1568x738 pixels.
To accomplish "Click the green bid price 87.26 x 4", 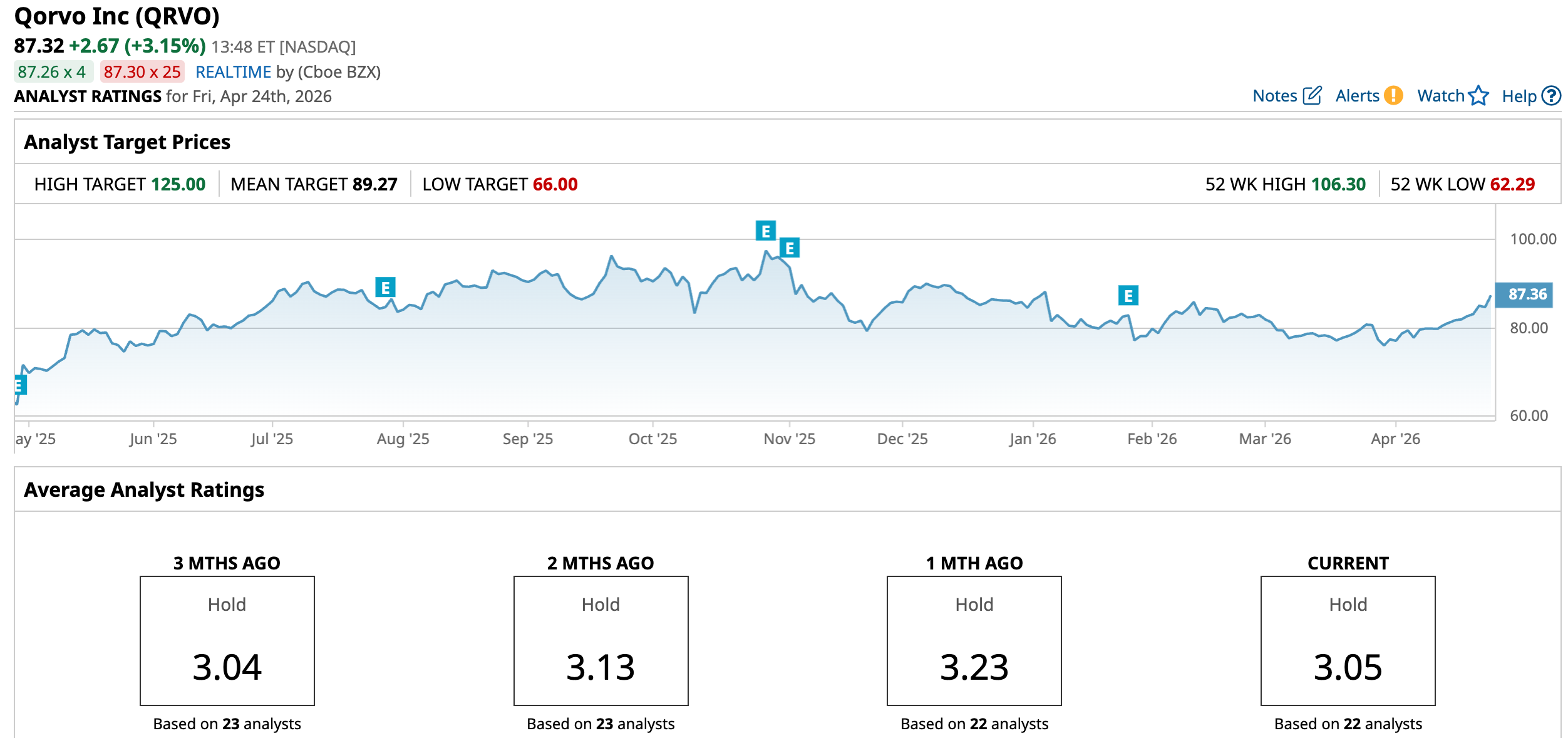I will pos(52,72).
